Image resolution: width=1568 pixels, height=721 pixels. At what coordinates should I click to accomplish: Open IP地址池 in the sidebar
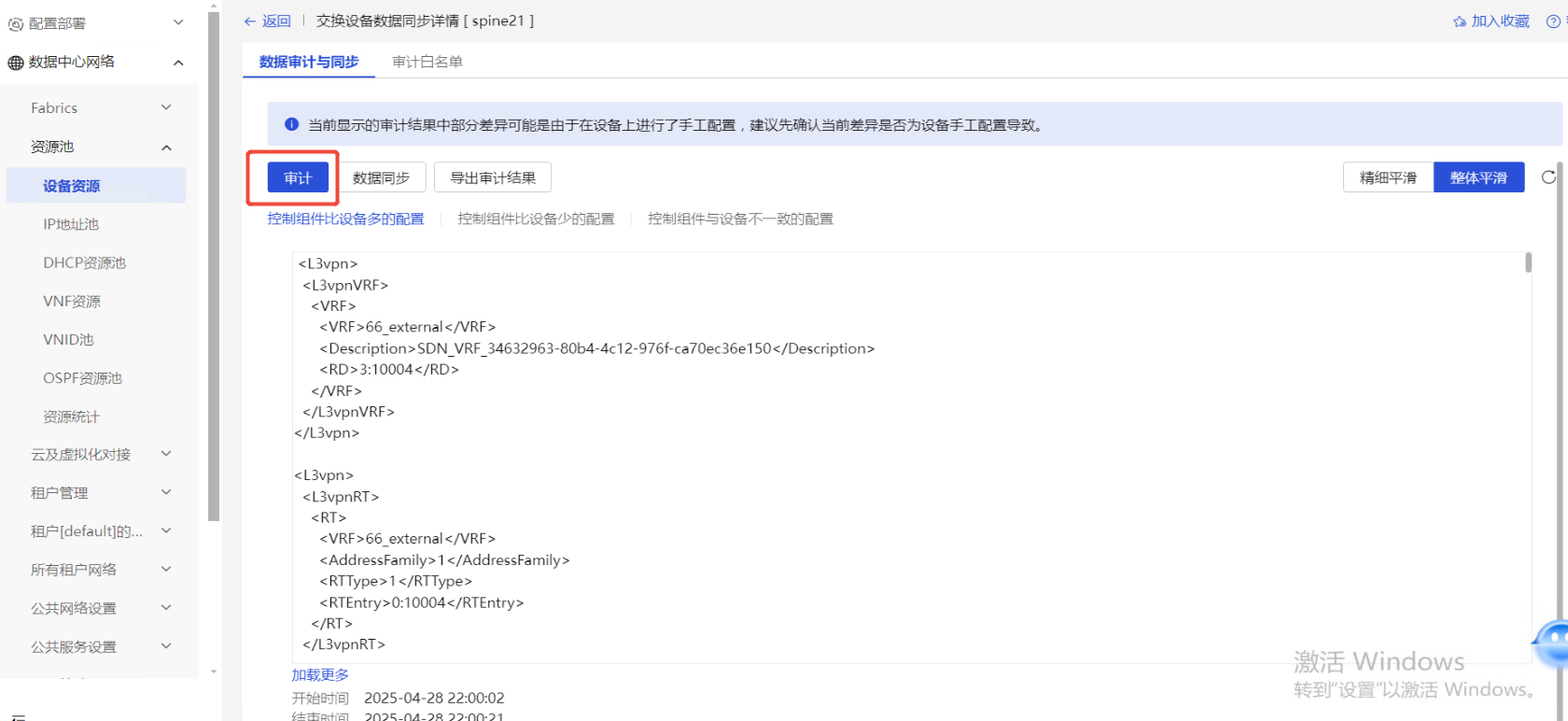point(71,224)
